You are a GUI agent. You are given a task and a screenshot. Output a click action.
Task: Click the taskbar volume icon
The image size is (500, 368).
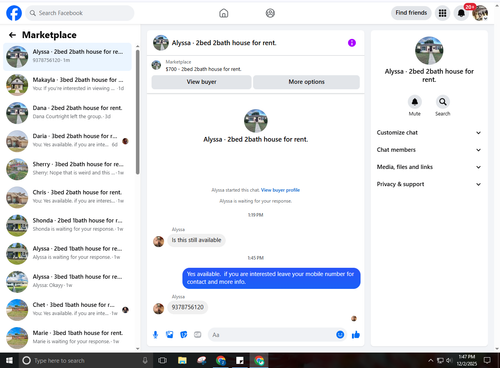[x=449, y=360]
